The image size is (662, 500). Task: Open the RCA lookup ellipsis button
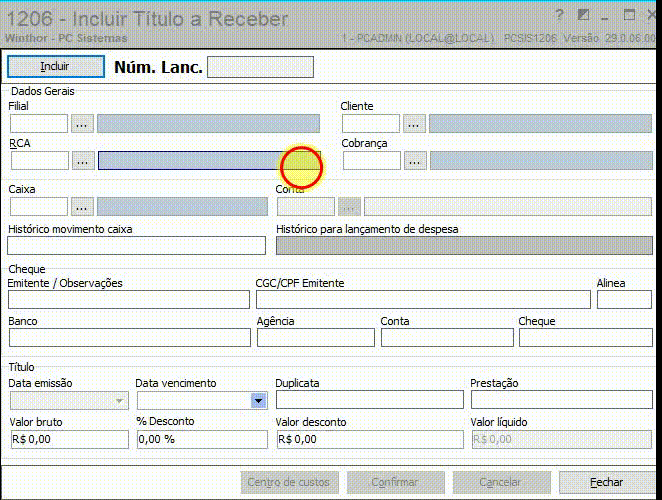point(83,161)
